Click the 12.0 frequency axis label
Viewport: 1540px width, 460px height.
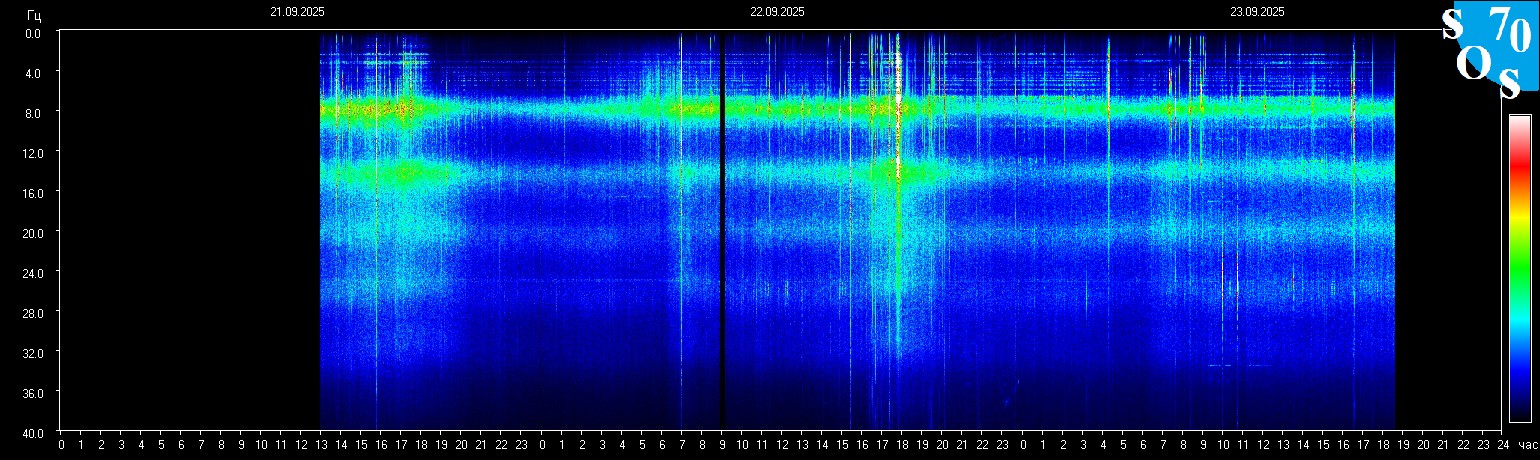click(x=31, y=152)
